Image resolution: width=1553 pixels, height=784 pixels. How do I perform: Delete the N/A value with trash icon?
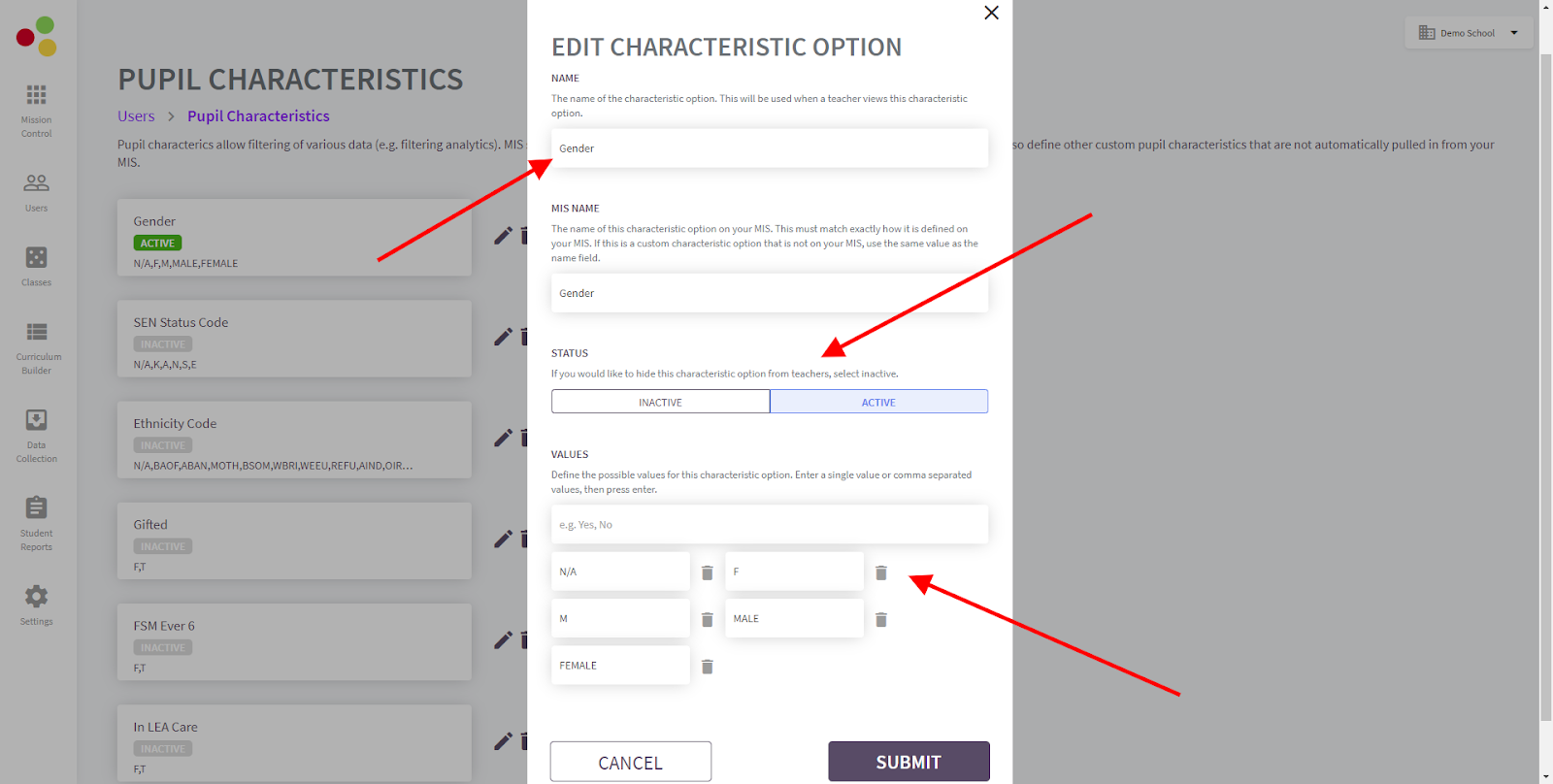pyautogui.click(x=708, y=572)
